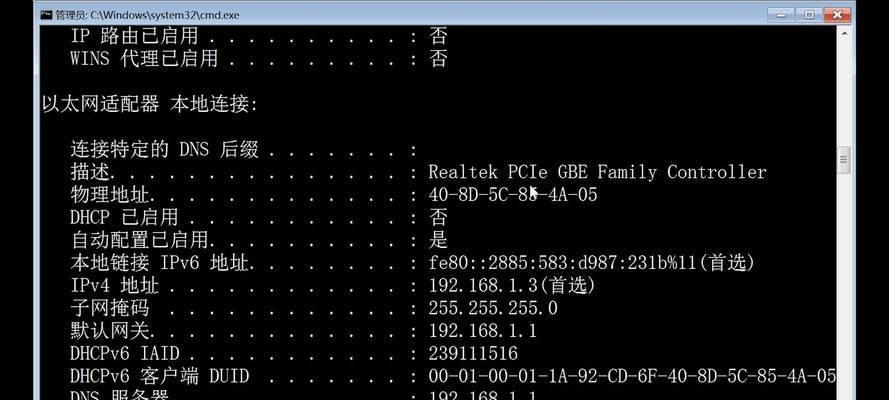Click the fe80 link-local IPv6 address
889x400 pixels.
[562, 262]
